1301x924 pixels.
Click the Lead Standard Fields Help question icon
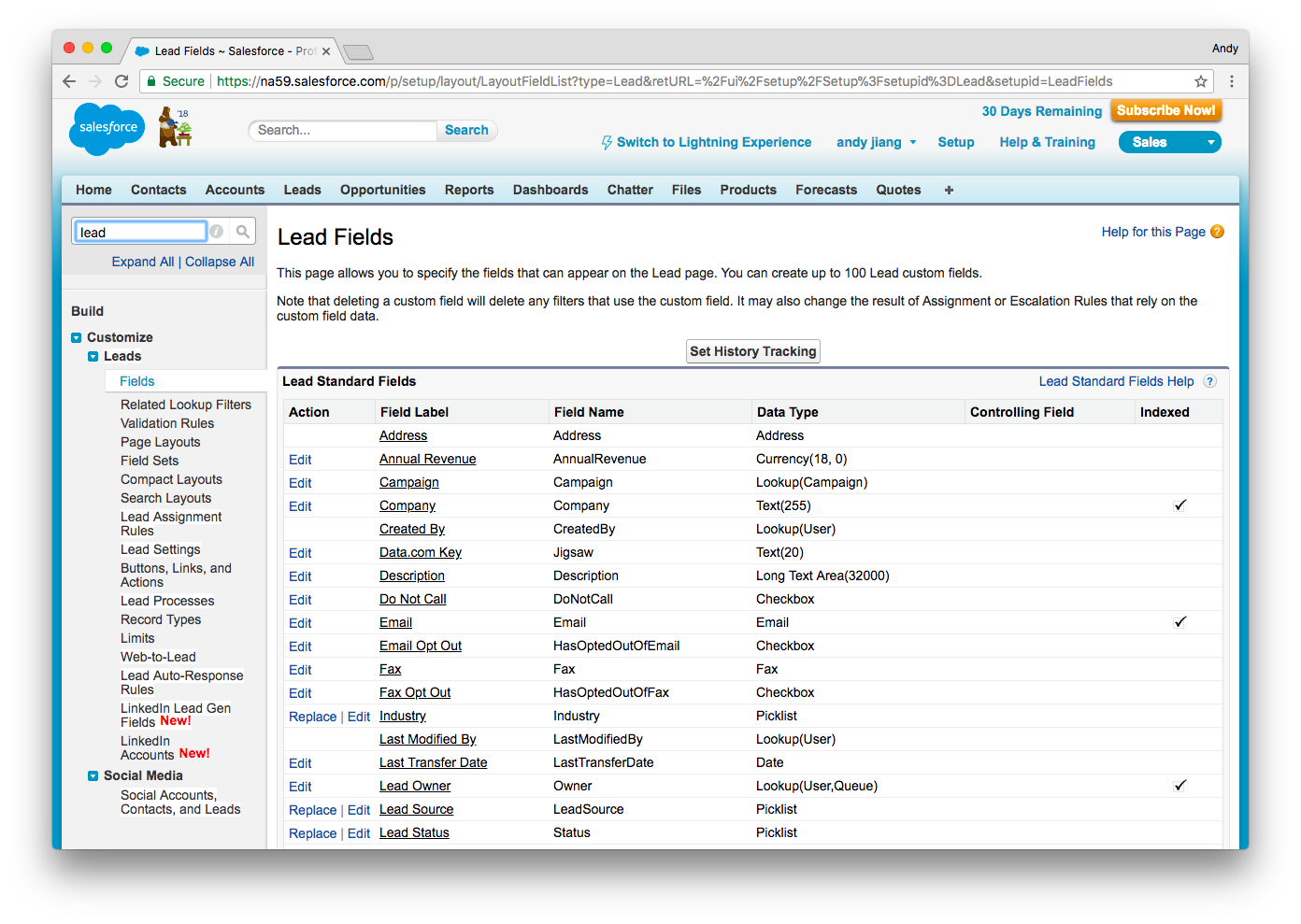coord(1210,381)
